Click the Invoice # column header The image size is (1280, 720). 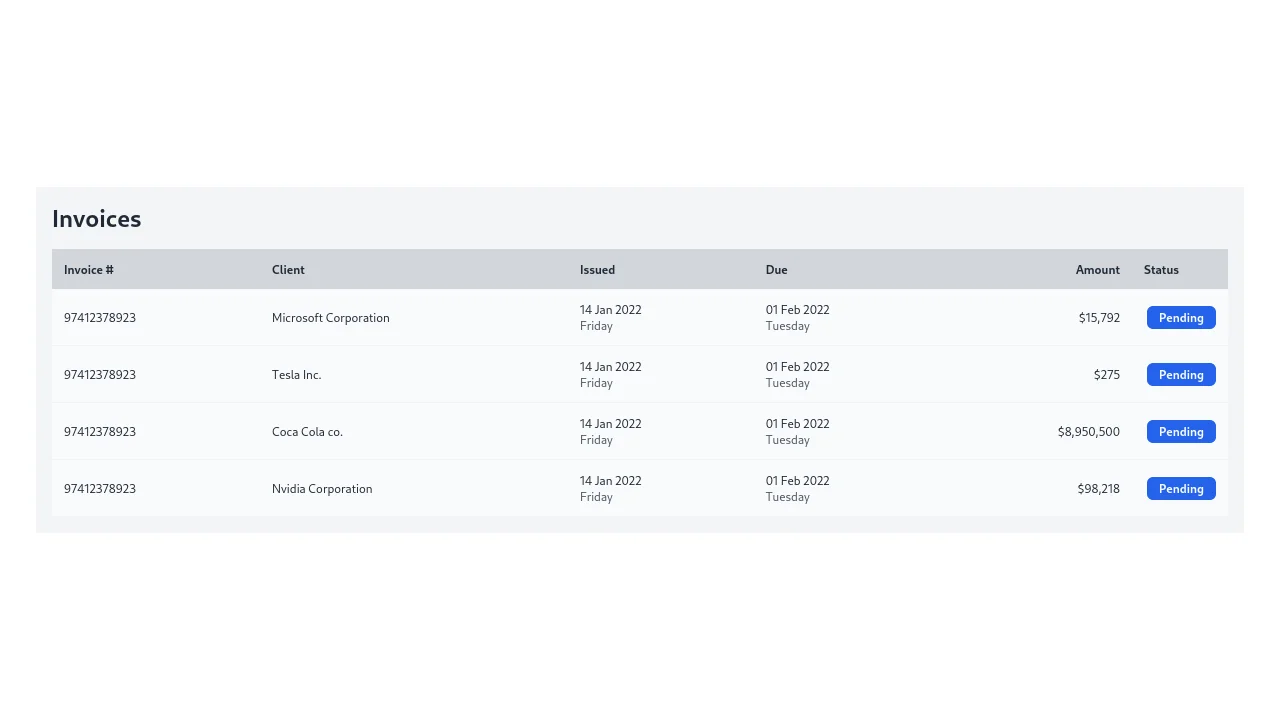89,270
